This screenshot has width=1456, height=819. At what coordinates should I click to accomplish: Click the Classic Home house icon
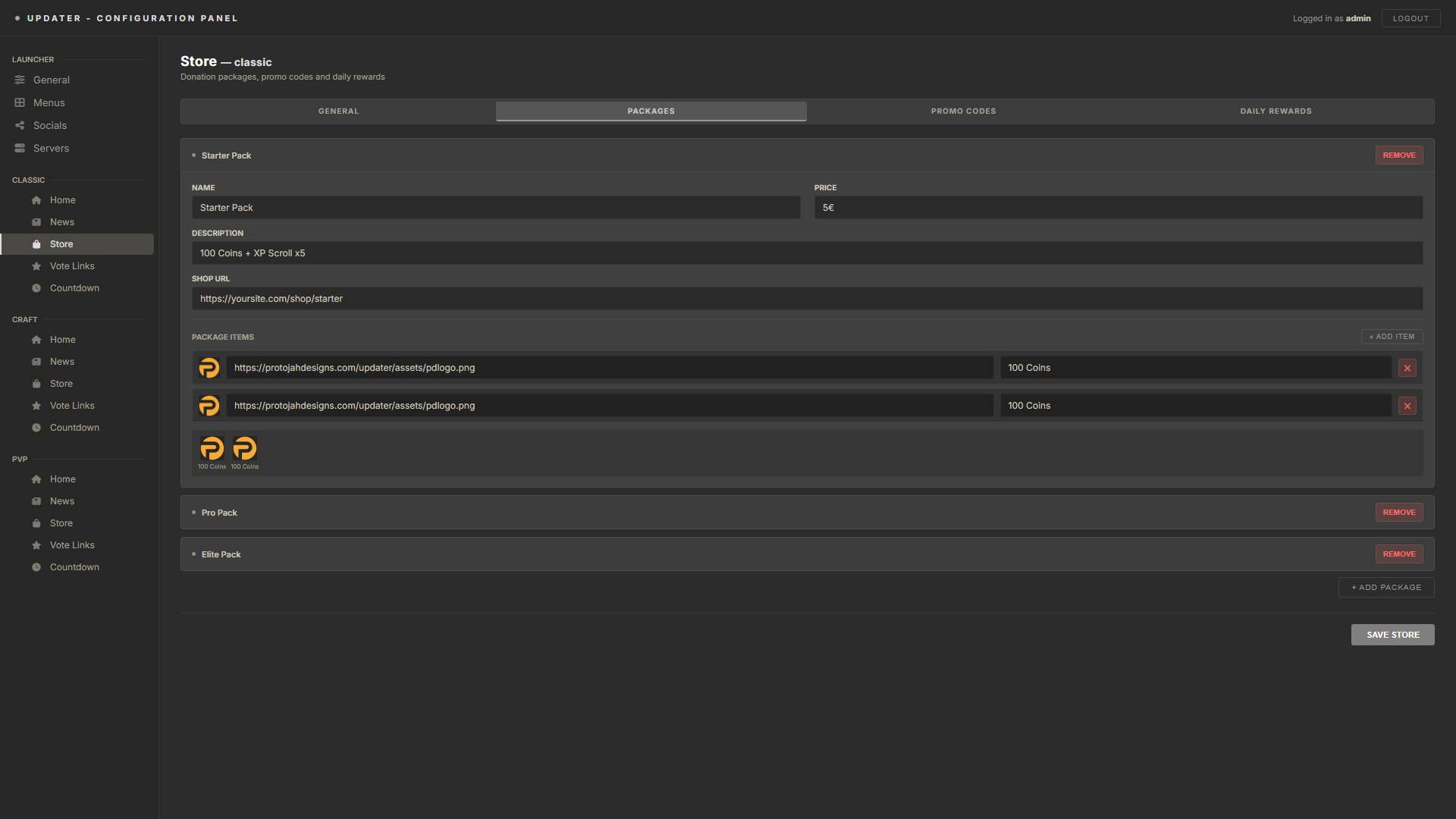pos(36,200)
